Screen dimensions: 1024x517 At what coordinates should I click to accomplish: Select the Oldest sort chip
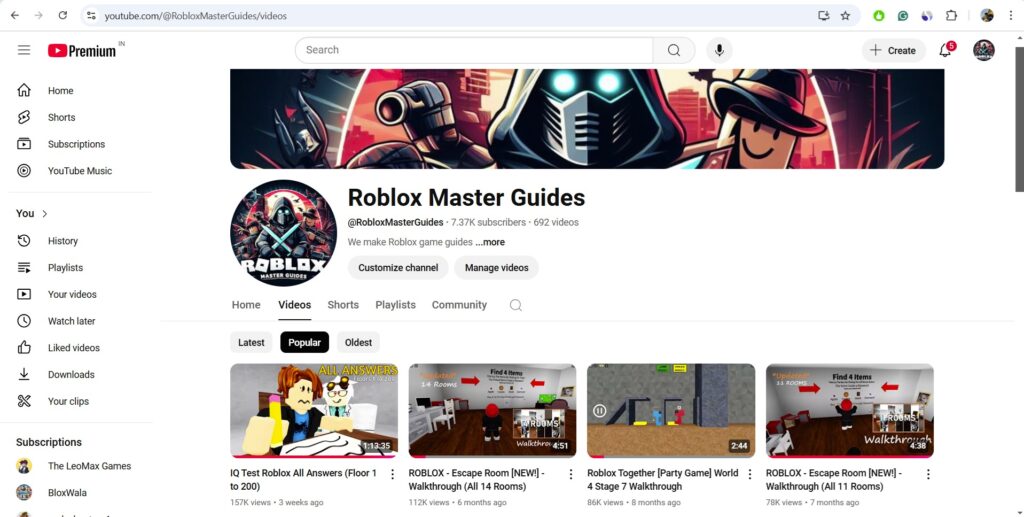click(x=358, y=342)
